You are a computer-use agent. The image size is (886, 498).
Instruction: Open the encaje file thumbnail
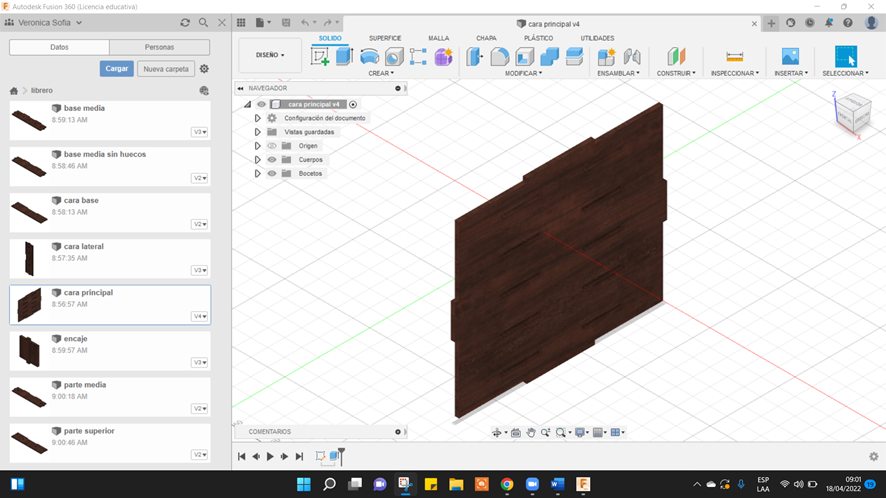[29, 351]
